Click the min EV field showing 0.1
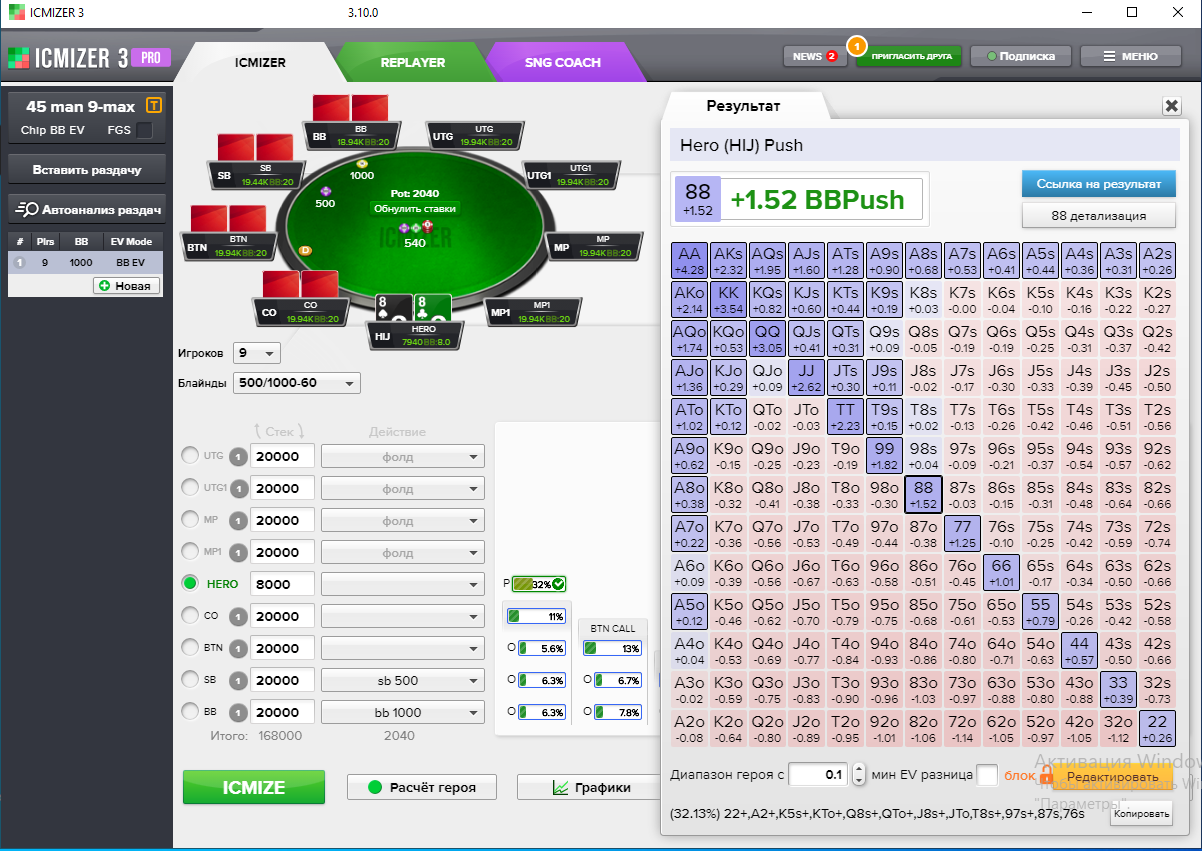1202x851 pixels. click(819, 775)
